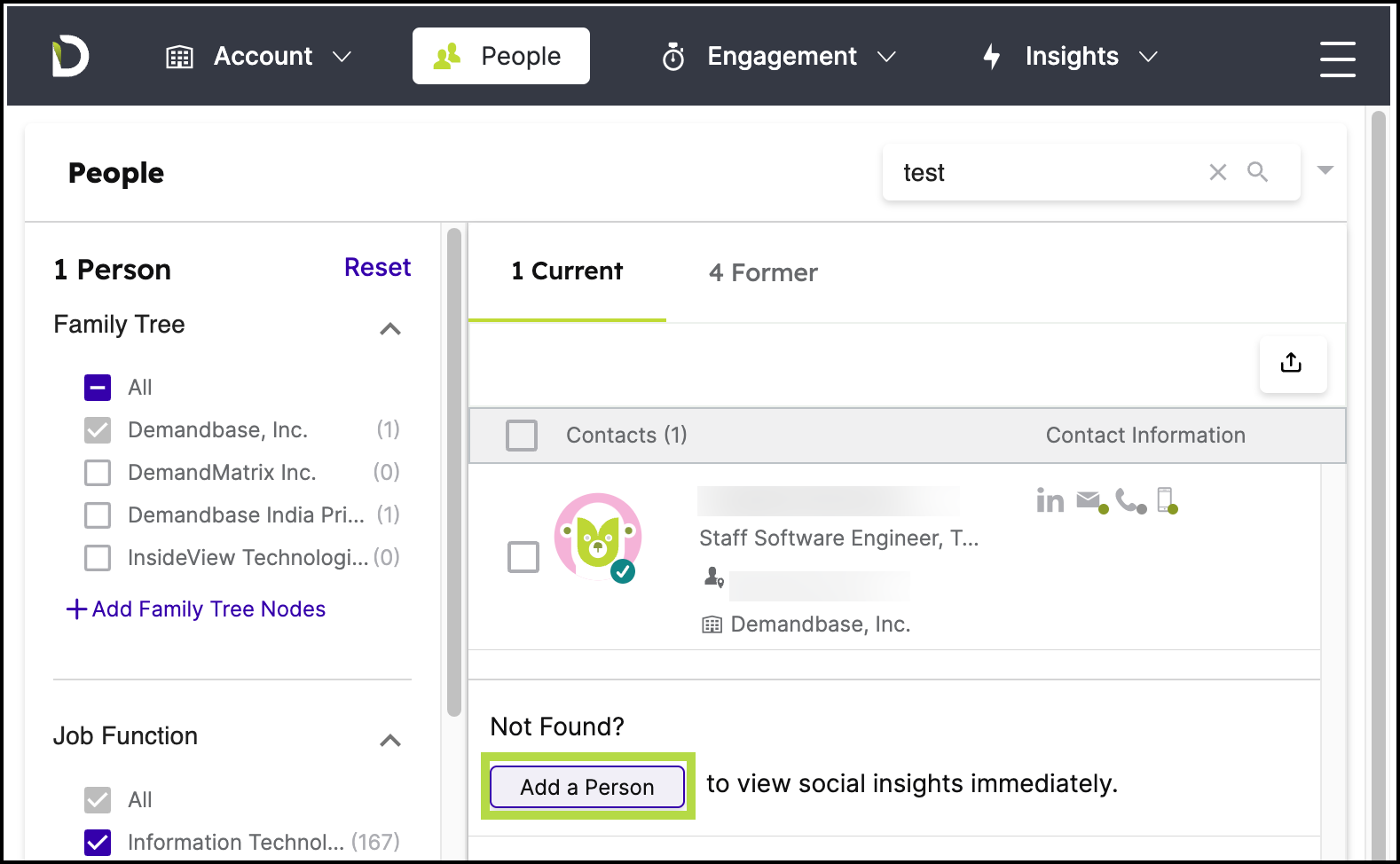
Task: Click the company building icon beside Demandbase, Inc.
Action: click(x=712, y=624)
